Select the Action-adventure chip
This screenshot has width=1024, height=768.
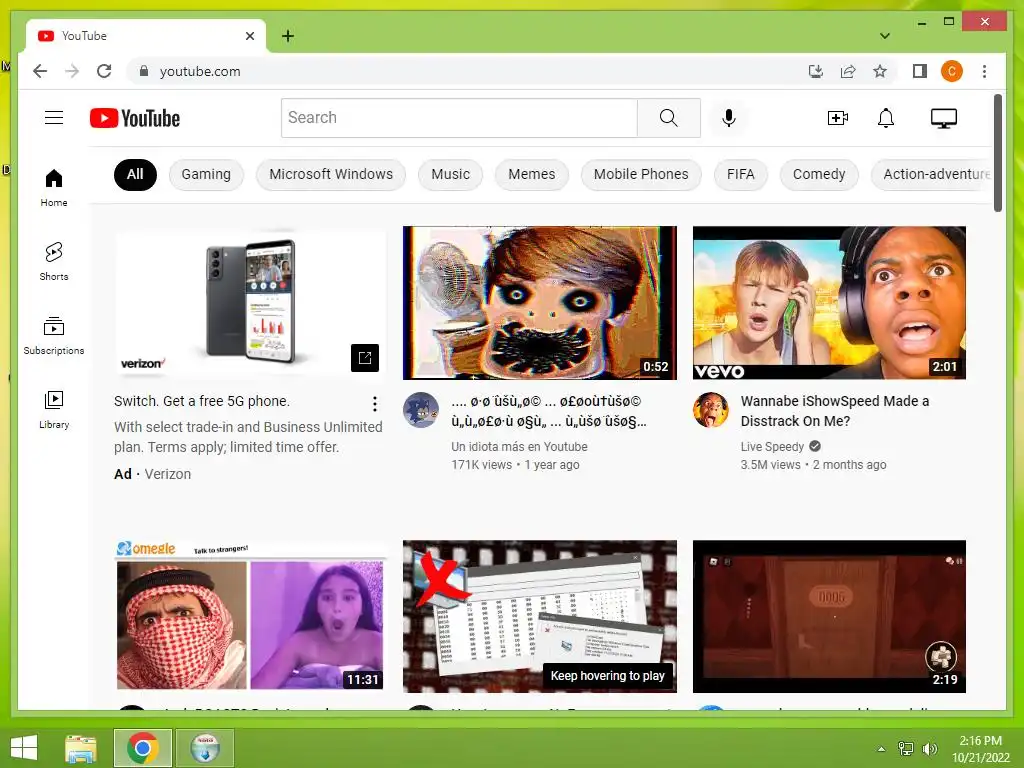tap(934, 174)
